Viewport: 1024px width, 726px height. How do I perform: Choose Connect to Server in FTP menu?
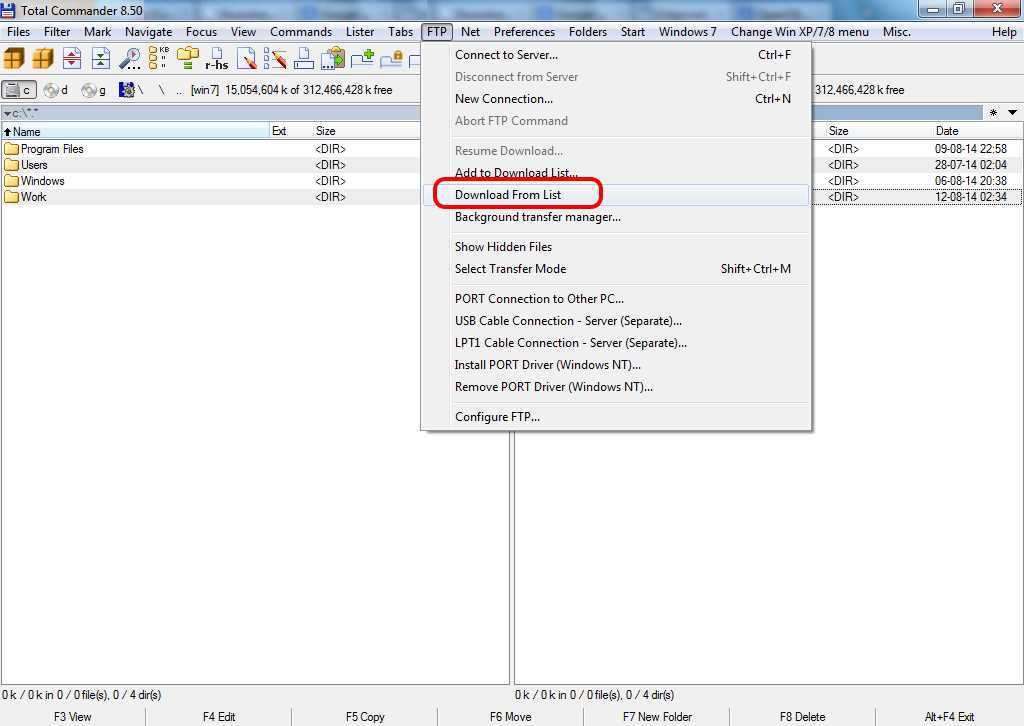615,55
